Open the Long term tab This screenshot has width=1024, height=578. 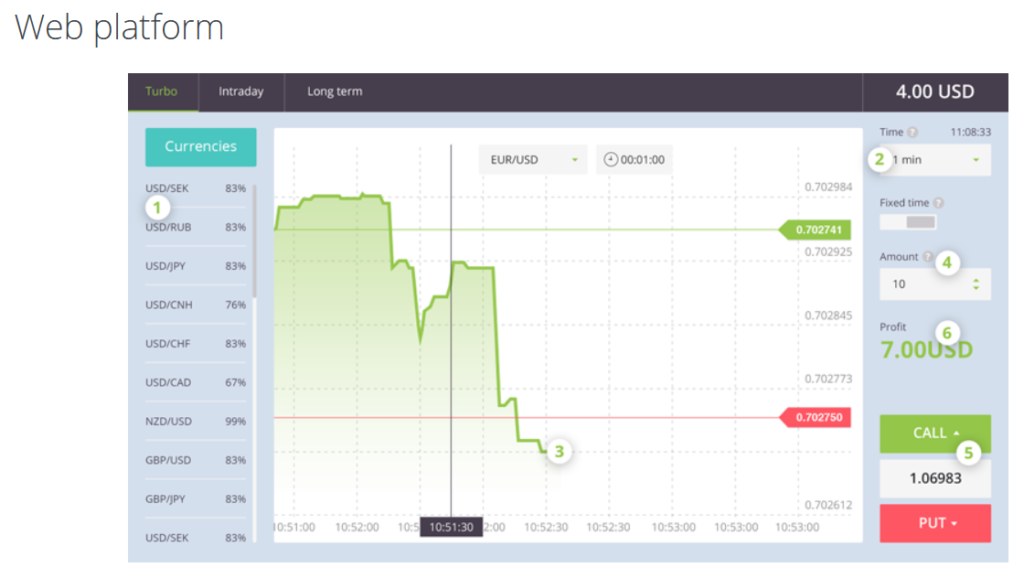[334, 92]
